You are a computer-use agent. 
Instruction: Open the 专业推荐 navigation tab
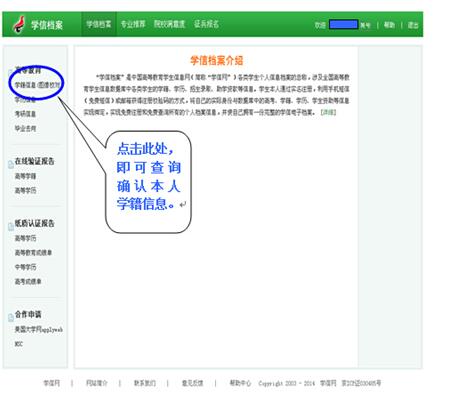point(133,24)
